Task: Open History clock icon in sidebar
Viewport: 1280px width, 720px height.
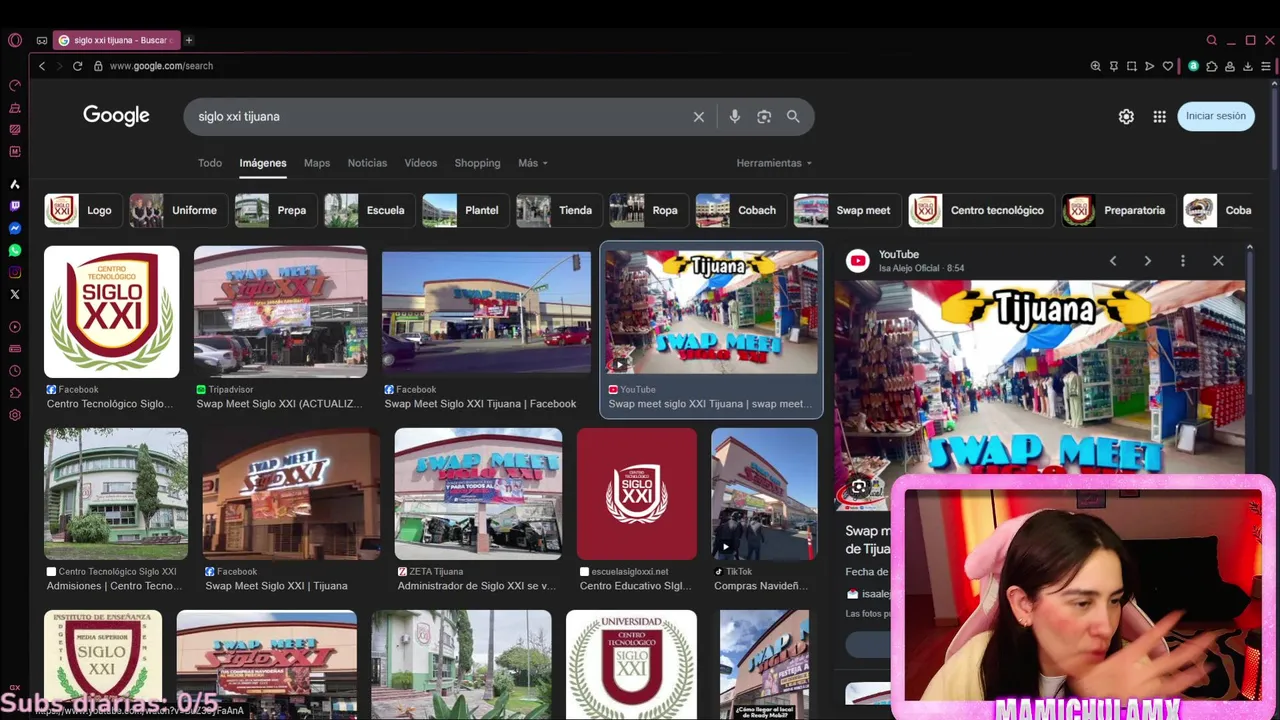Action: (x=14, y=371)
